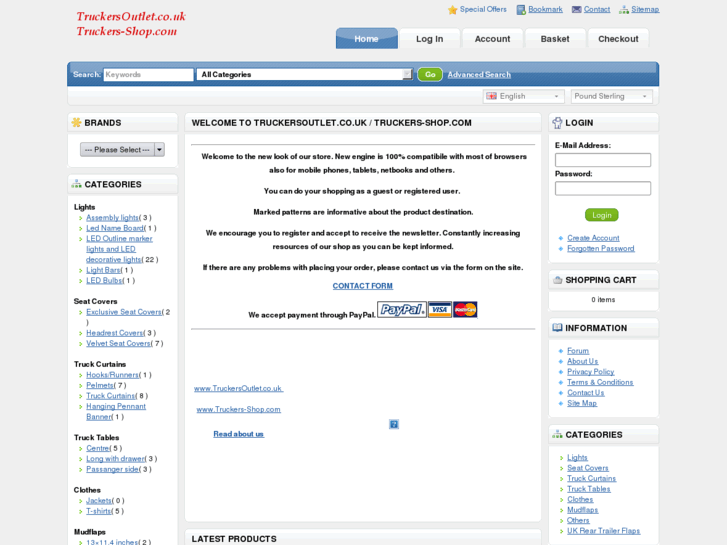Open the Create Account link

[593, 237]
